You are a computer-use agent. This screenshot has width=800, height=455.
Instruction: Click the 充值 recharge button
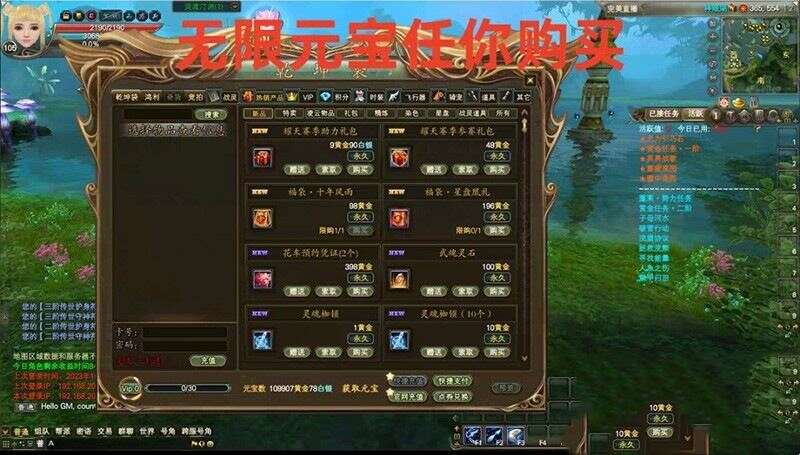(207, 360)
